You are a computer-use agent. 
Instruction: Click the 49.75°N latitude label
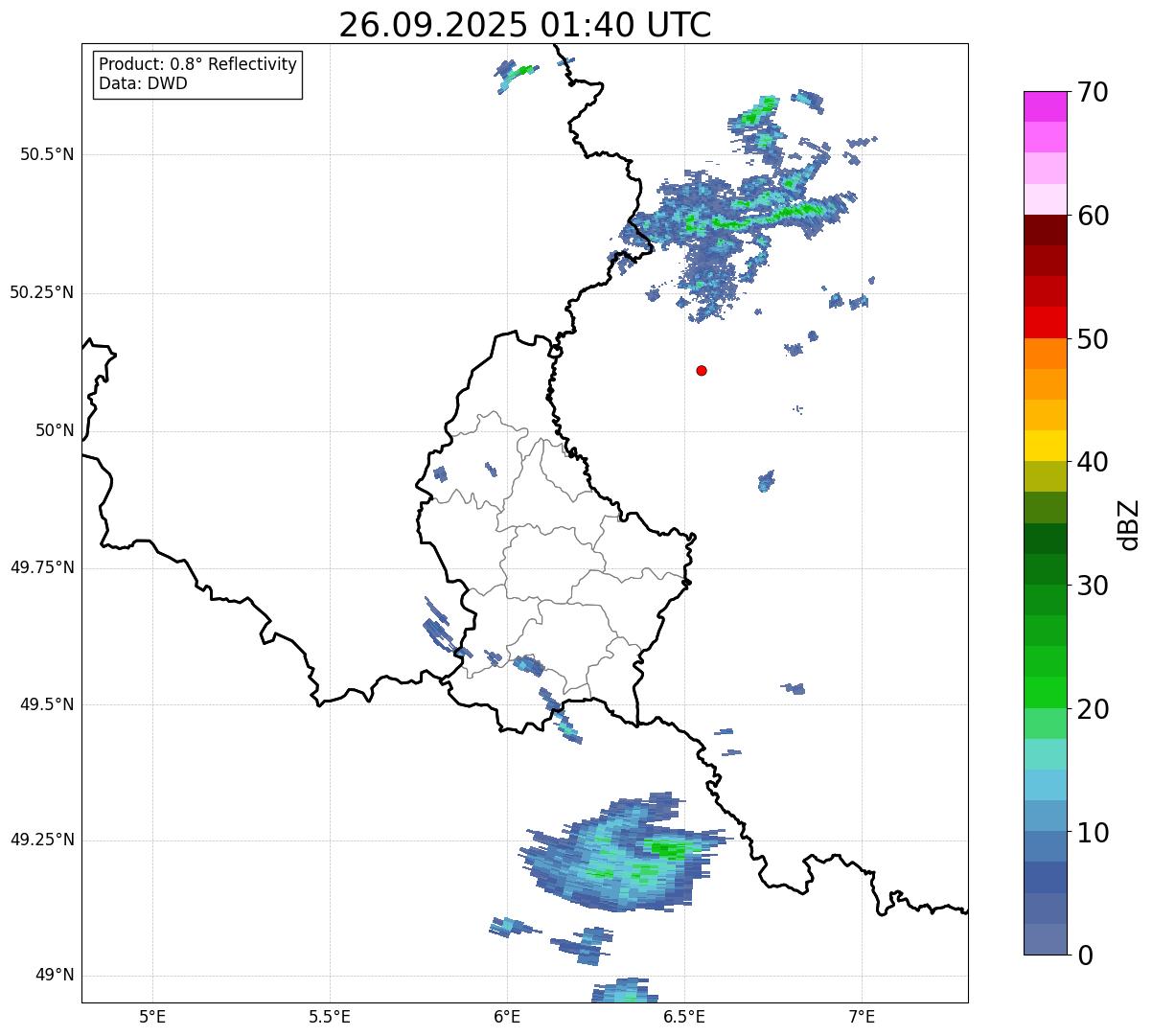(42, 567)
